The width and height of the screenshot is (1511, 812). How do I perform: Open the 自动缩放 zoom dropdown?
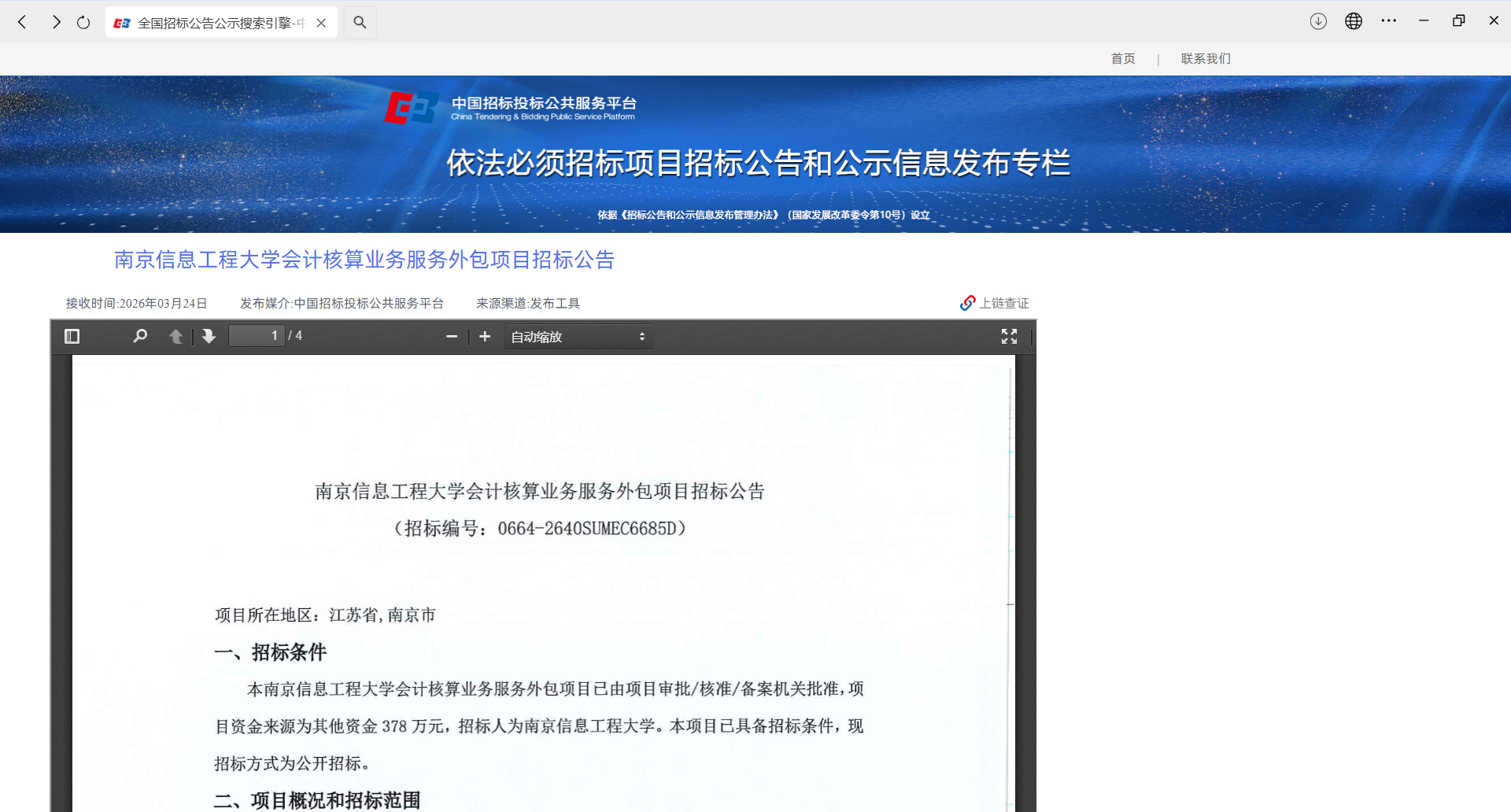click(x=578, y=337)
